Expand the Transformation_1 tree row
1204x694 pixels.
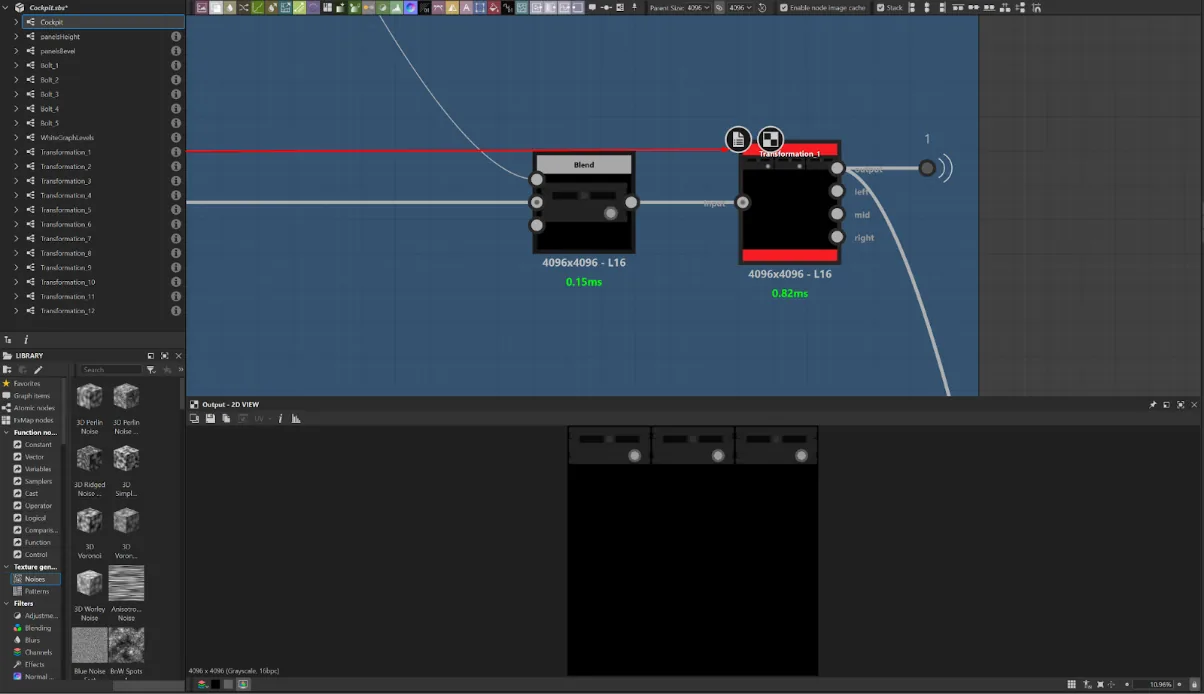click(x=16, y=152)
